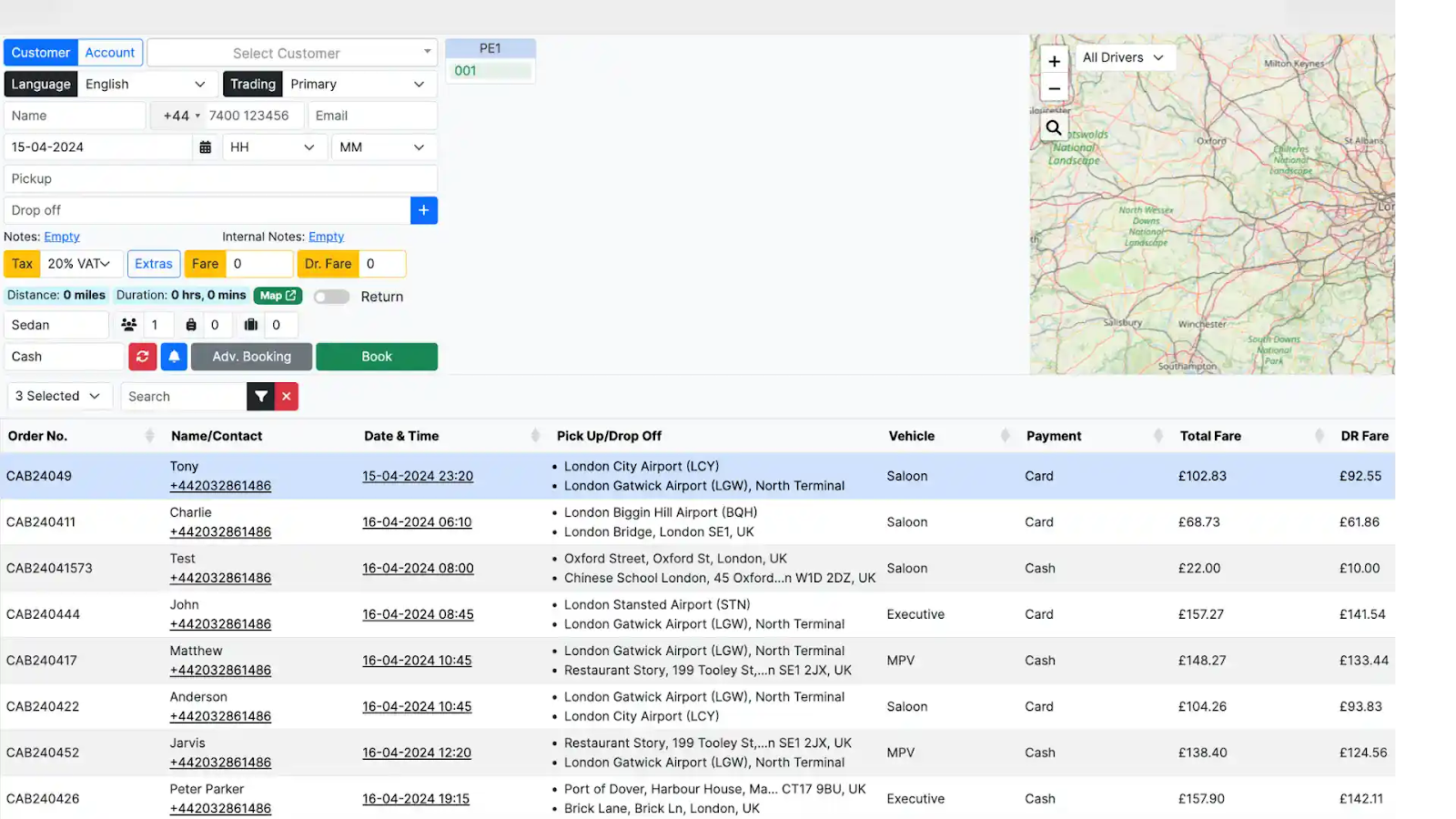Click the 16-04-2024 12:20 Jarvis booking date
Viewport: 1456px width, 819px height.
pos(417,753)
